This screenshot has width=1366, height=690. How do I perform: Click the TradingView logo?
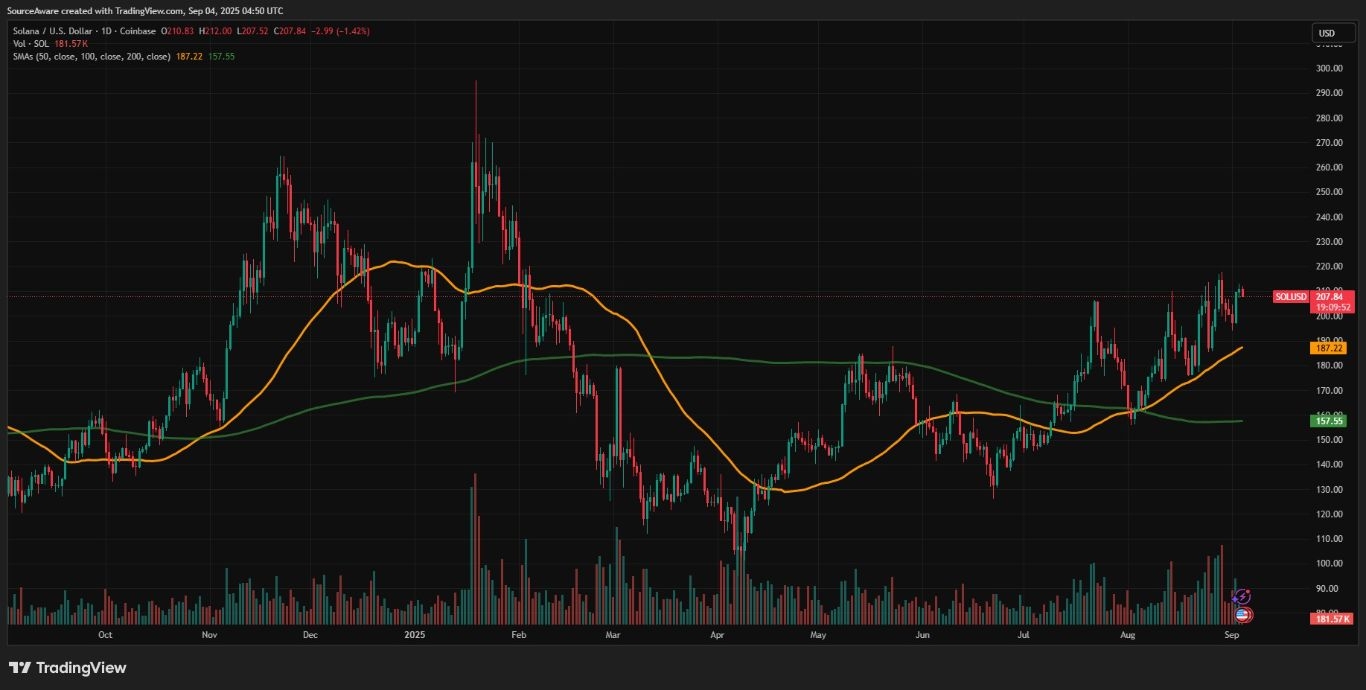(67, 667)
